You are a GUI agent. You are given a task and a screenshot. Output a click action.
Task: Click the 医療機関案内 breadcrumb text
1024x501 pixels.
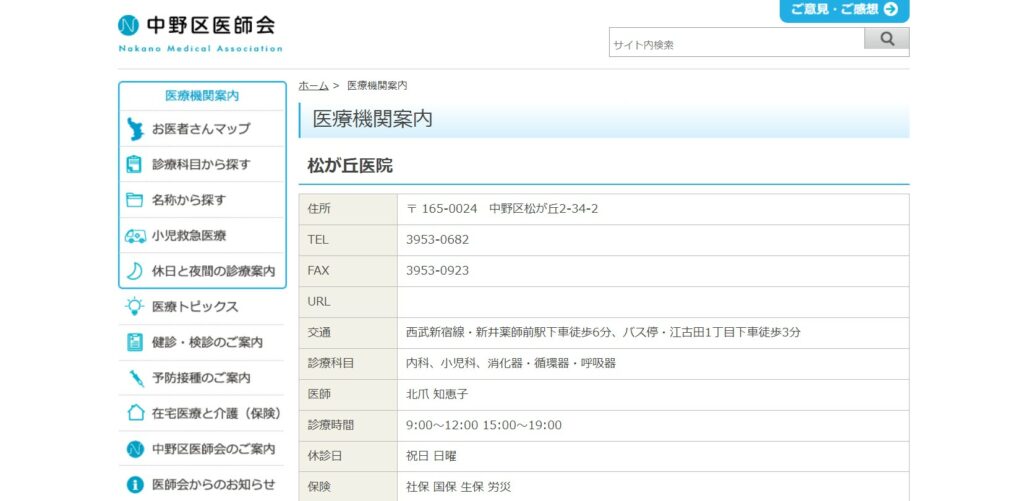[377, 86]
